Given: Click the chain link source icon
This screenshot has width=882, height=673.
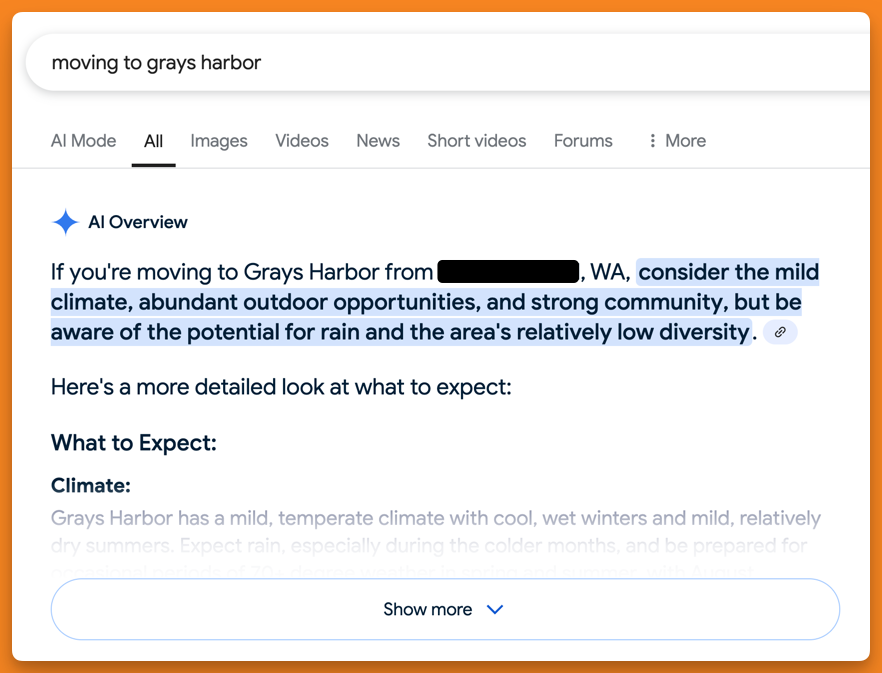Looking at the screenshot, I should click(x=780, y=332).
